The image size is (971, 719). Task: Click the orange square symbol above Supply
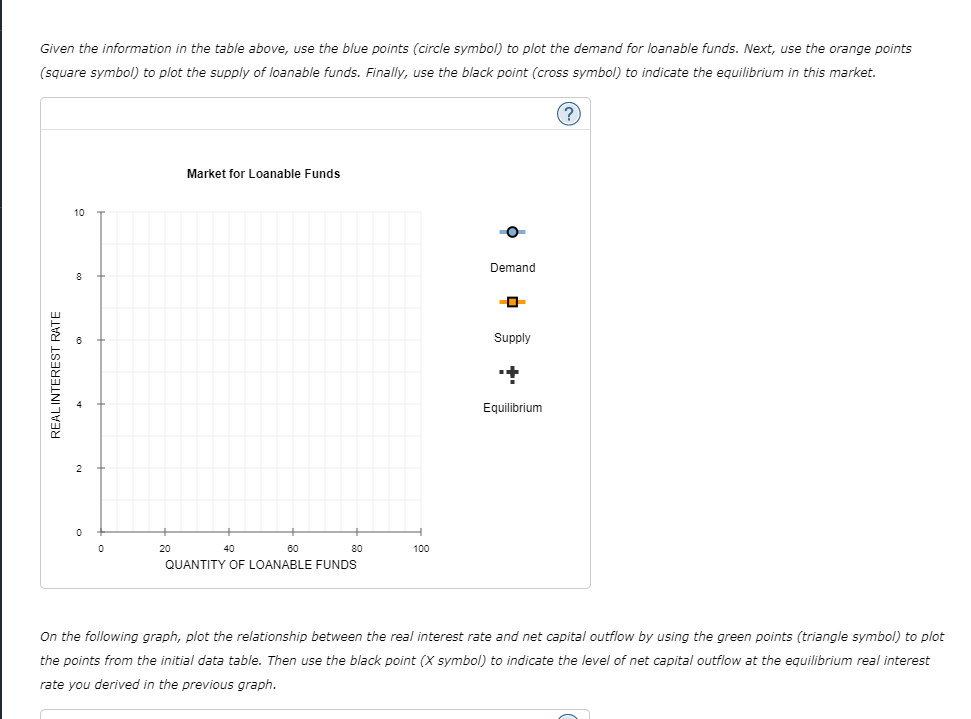click(x=512, y=302)
